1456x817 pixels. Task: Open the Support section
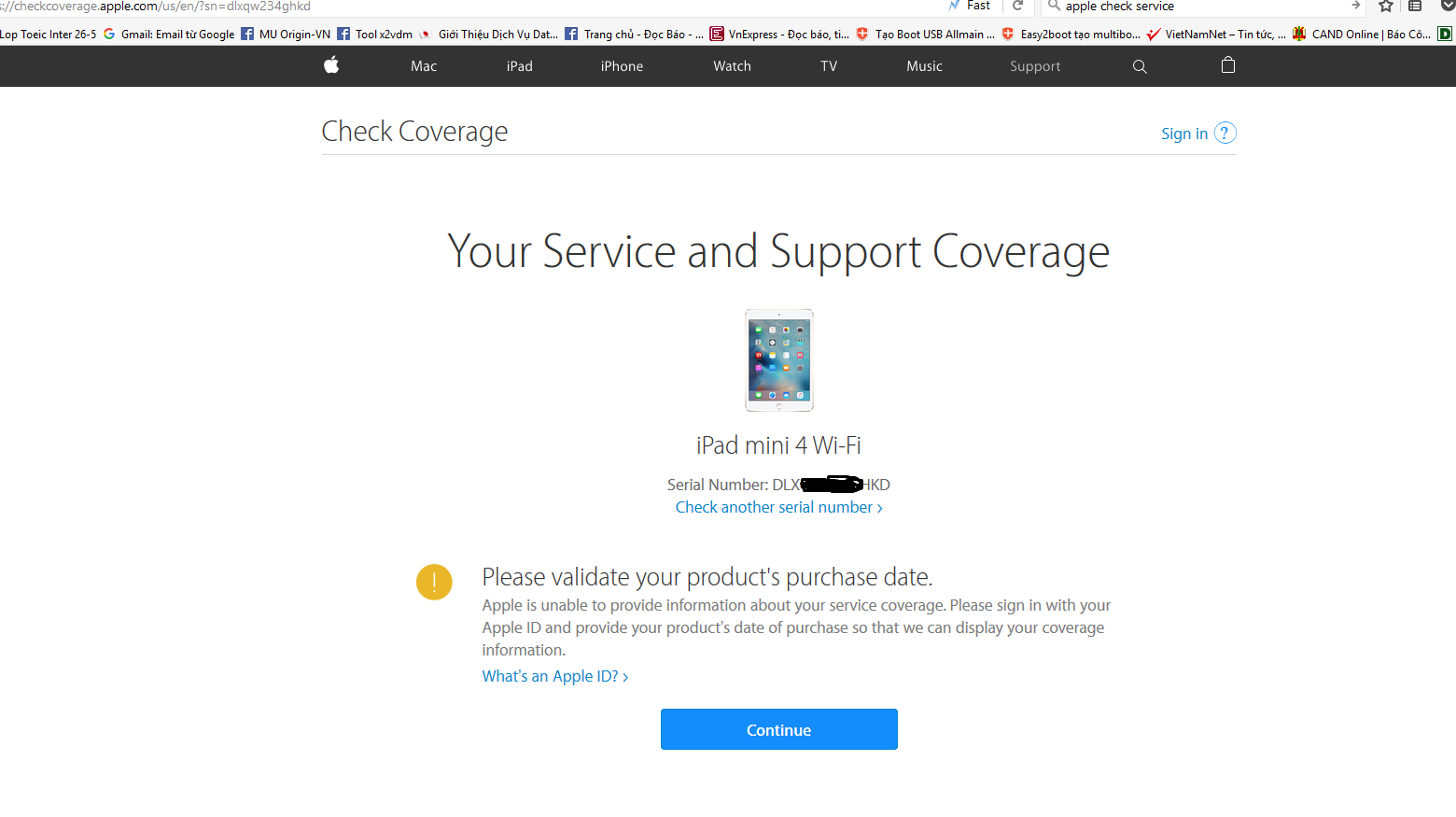pos(1035,66)
